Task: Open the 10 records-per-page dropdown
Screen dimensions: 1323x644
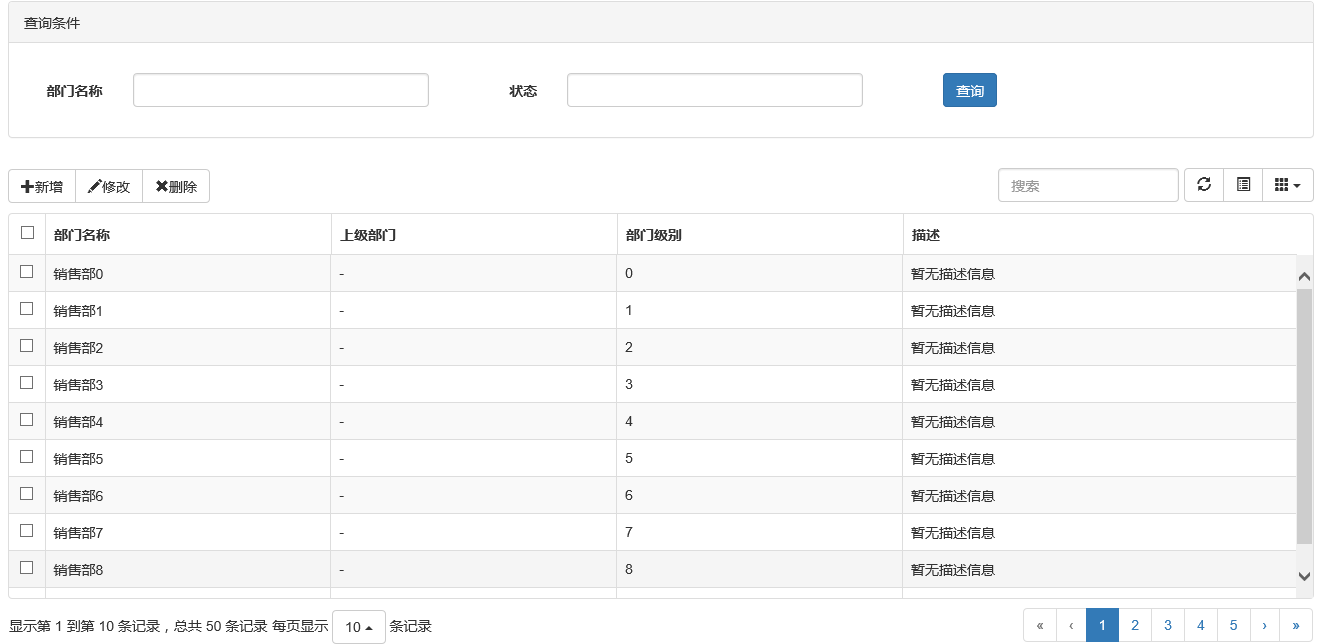Action: [x=359, y=627]
